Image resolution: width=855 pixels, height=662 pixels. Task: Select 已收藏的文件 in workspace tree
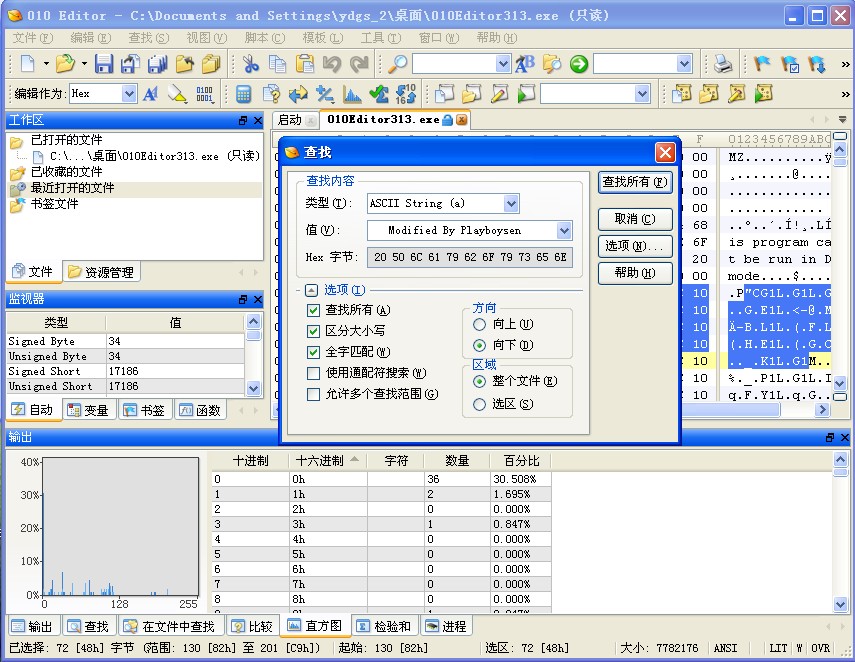66,172
